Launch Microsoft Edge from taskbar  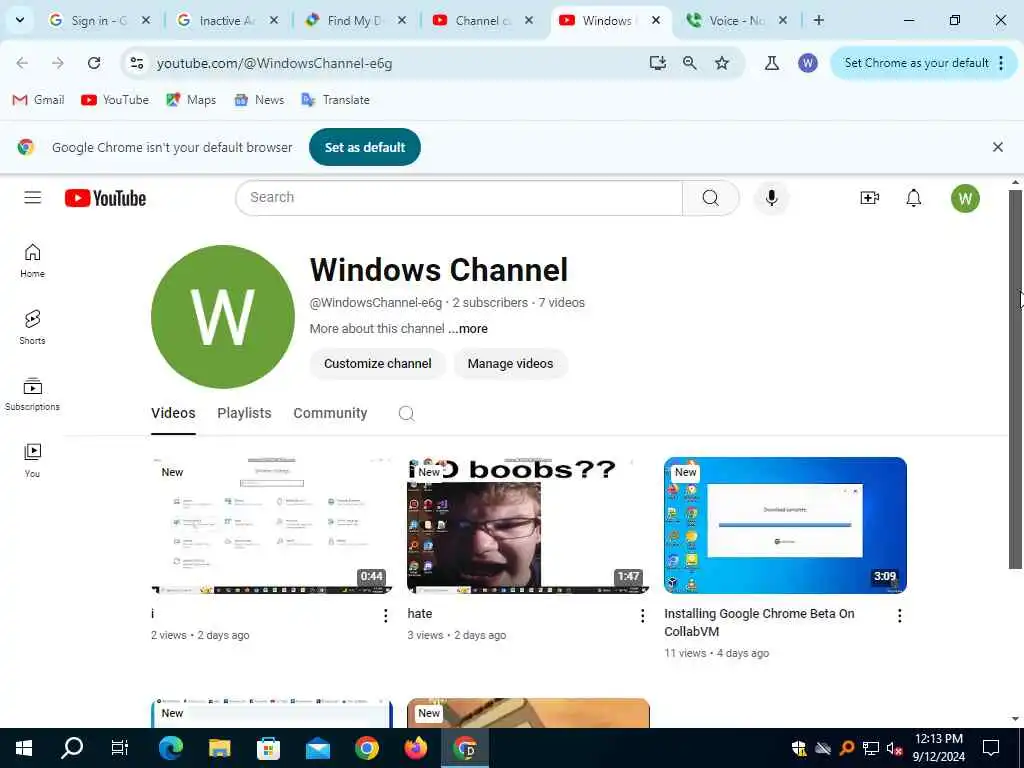point(170,748)
